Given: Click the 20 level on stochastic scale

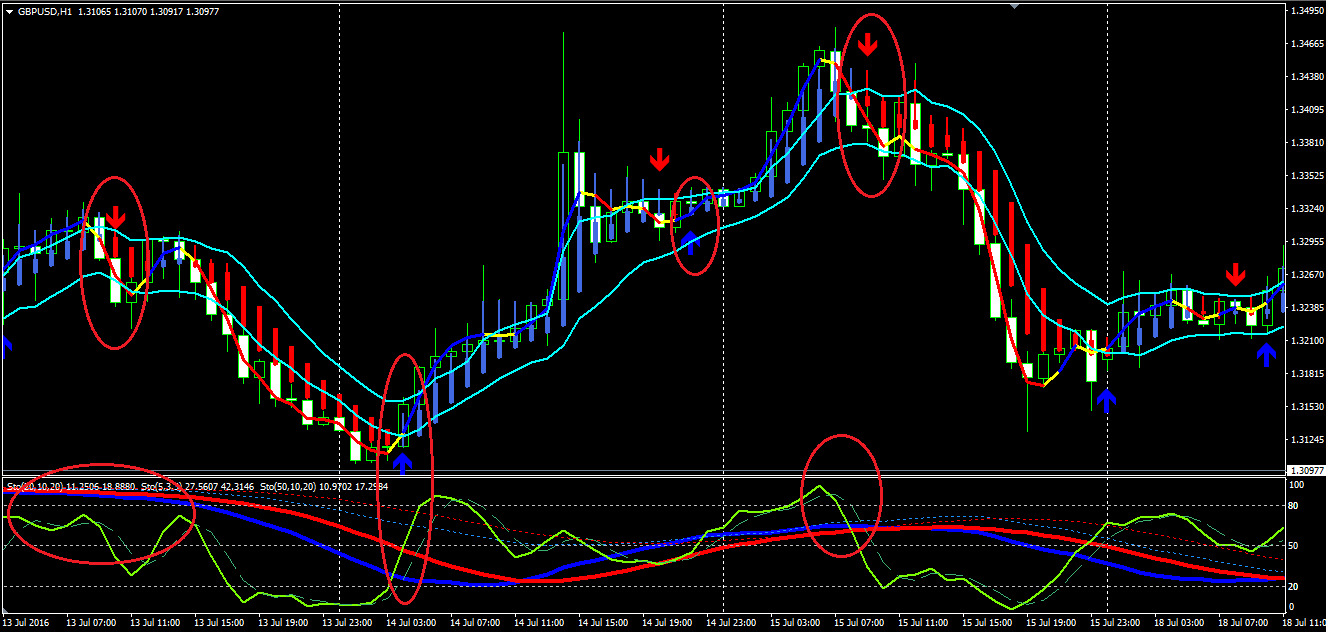Looking at the screenshot, I should (x=1294, y=586).
